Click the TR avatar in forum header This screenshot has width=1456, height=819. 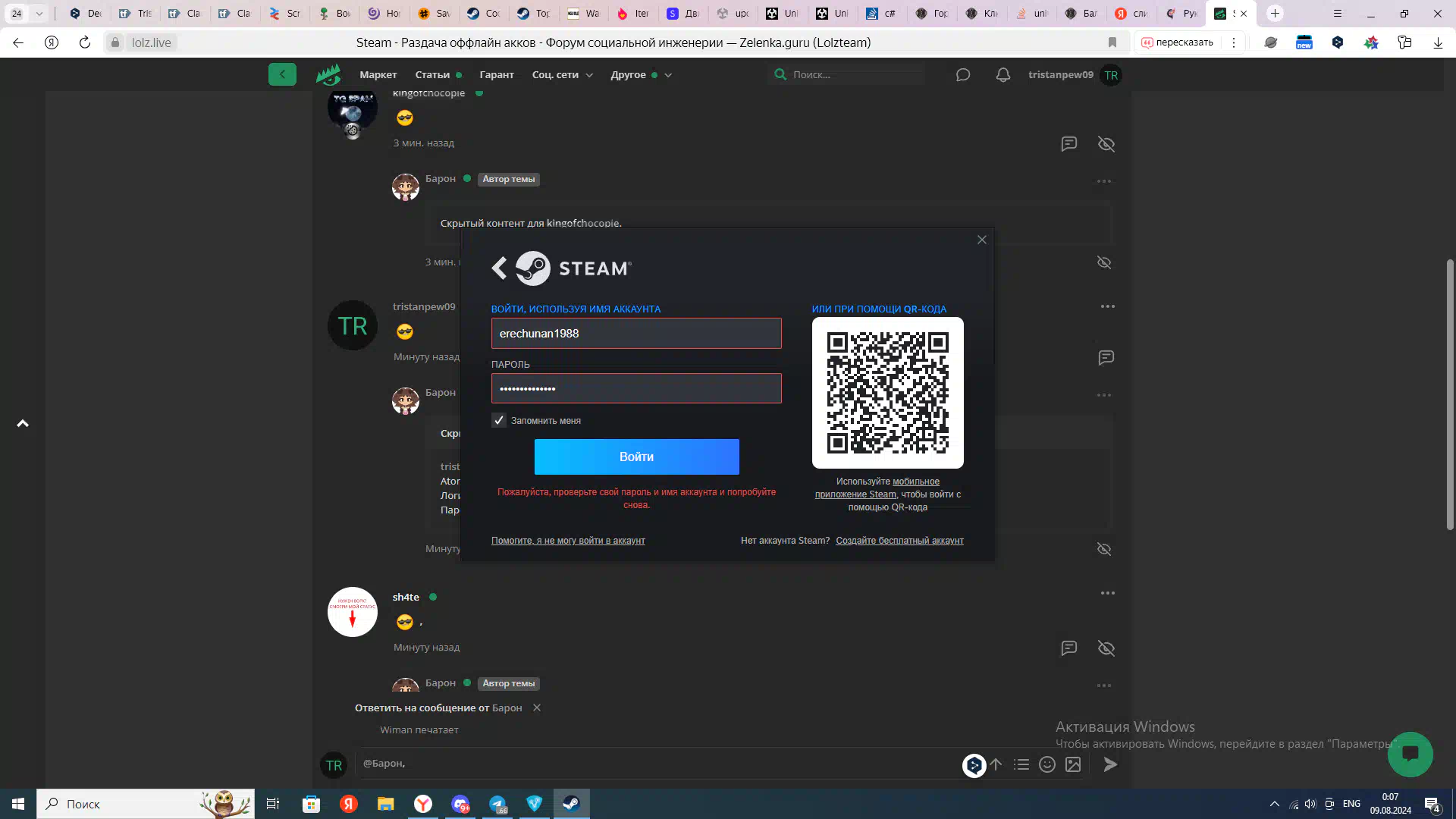(x=1111, y=75)
